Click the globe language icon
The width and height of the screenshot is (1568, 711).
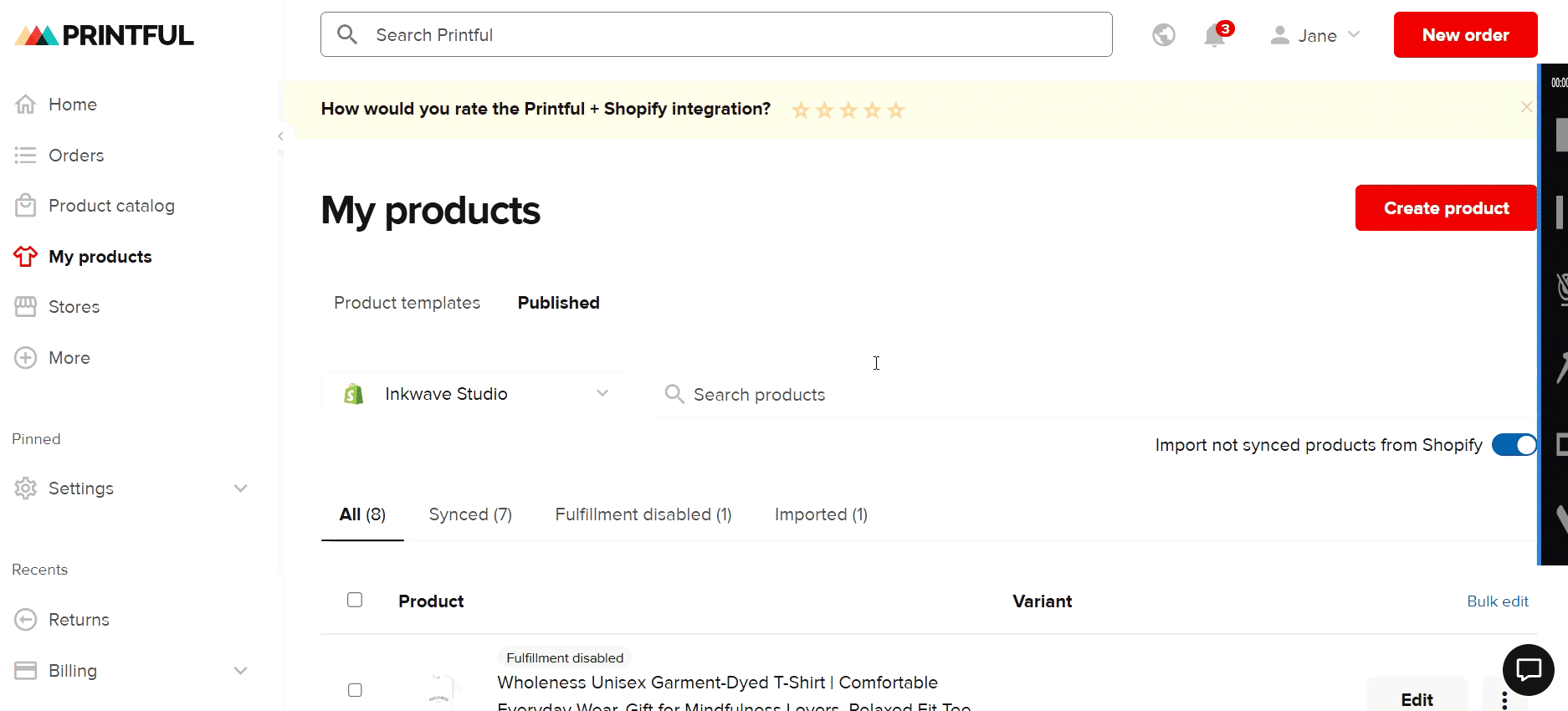click(x=1164, y=35)
